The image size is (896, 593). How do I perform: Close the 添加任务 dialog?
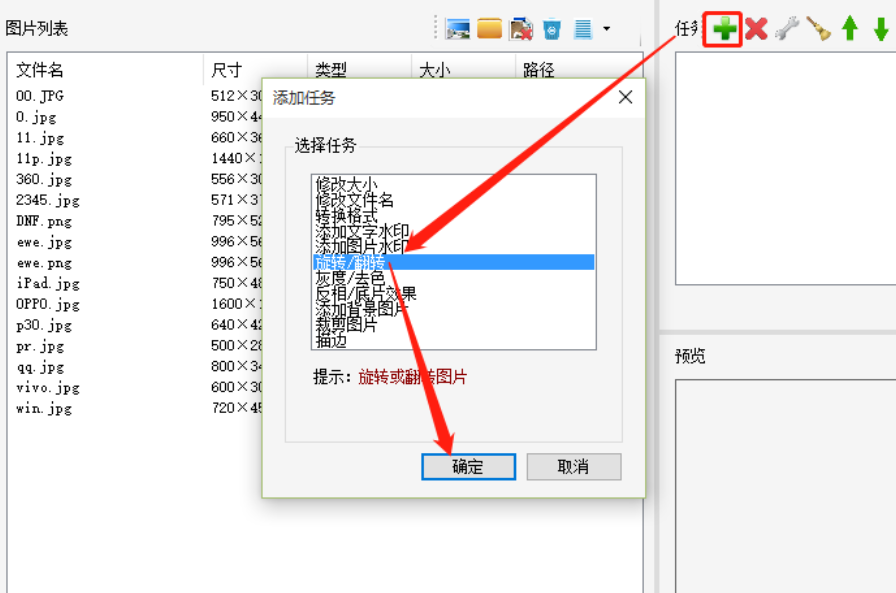626,97
